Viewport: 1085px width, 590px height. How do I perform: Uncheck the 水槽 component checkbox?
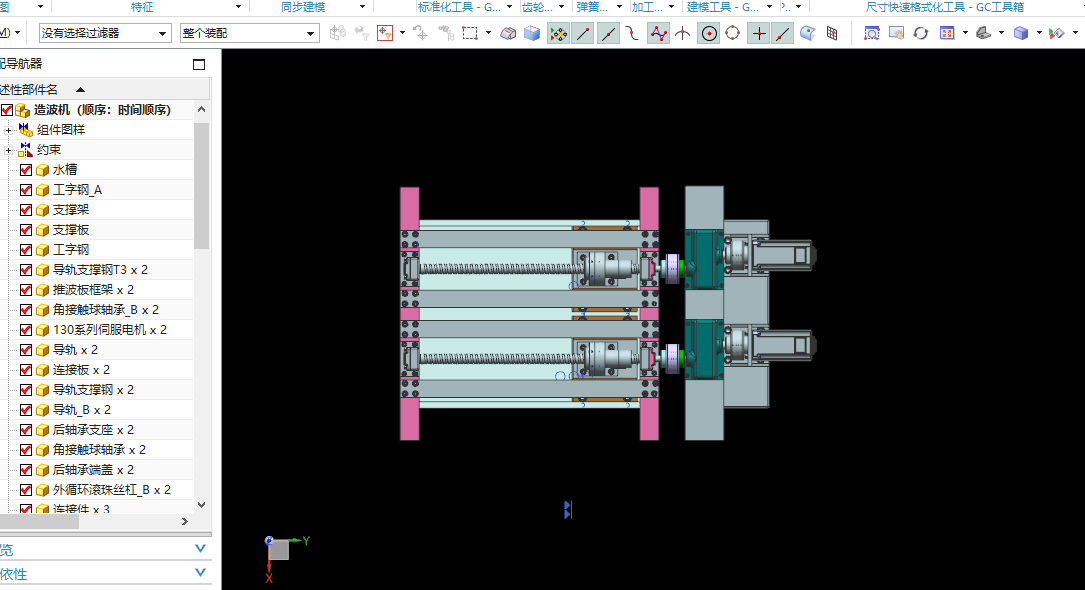click(x=26, y=169)
